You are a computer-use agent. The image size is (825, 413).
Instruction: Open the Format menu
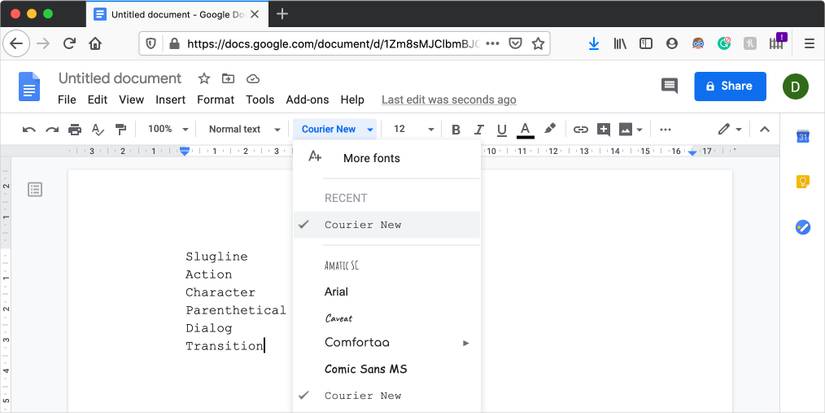tap(215, 100)
